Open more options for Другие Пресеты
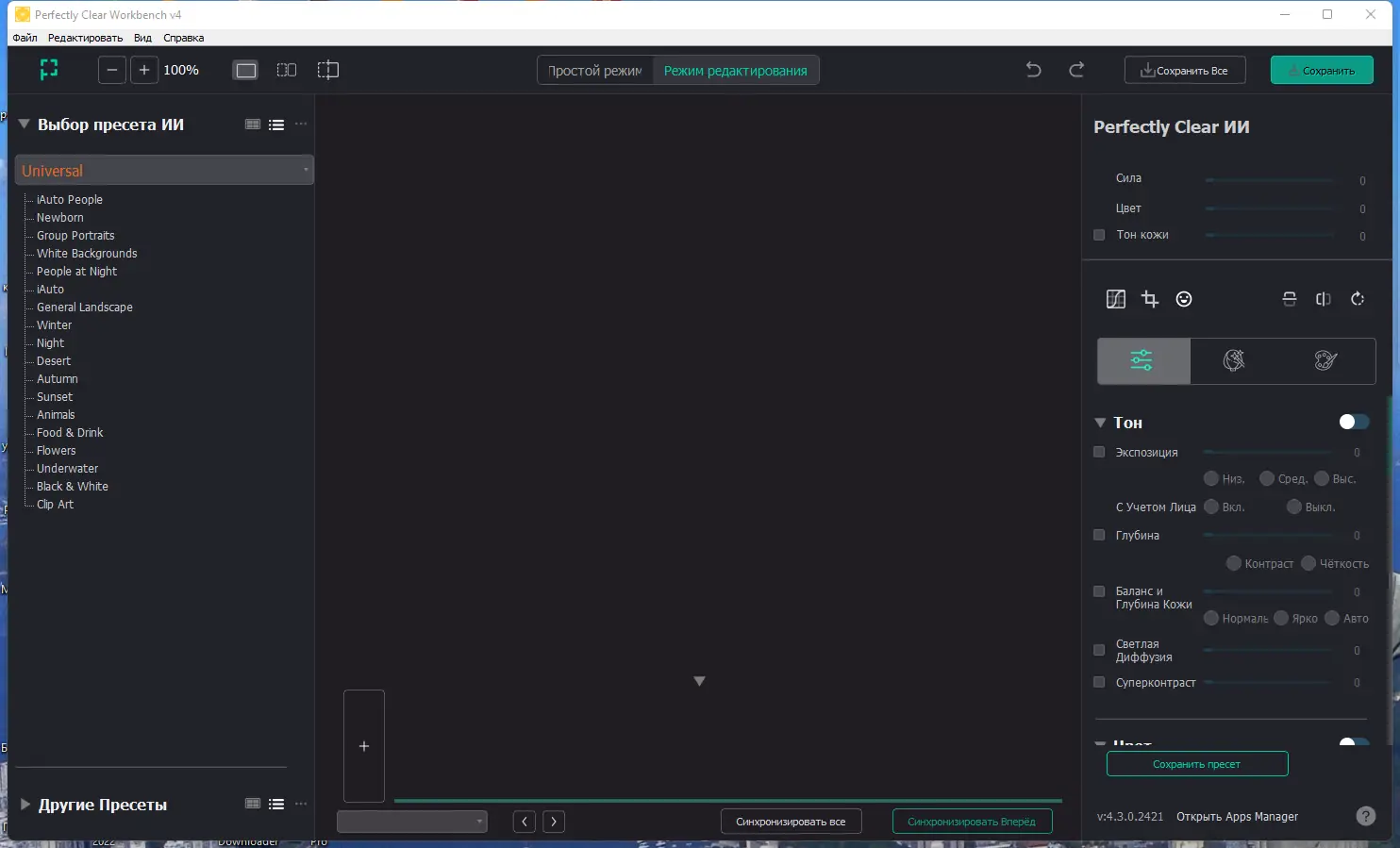Screen dimensions: 1400x848 coord(301,804)
